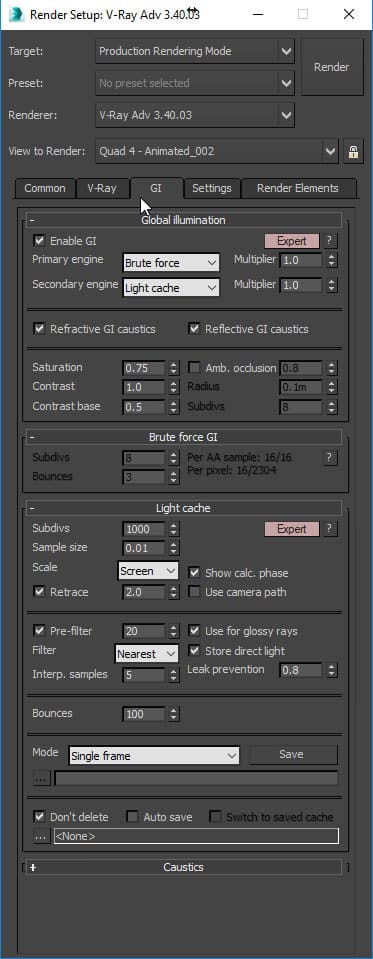The width and height of the screenshot is (373, 959).
Task: Click Primary engine Multiplier spinner arrows
Action: [331, 261]
